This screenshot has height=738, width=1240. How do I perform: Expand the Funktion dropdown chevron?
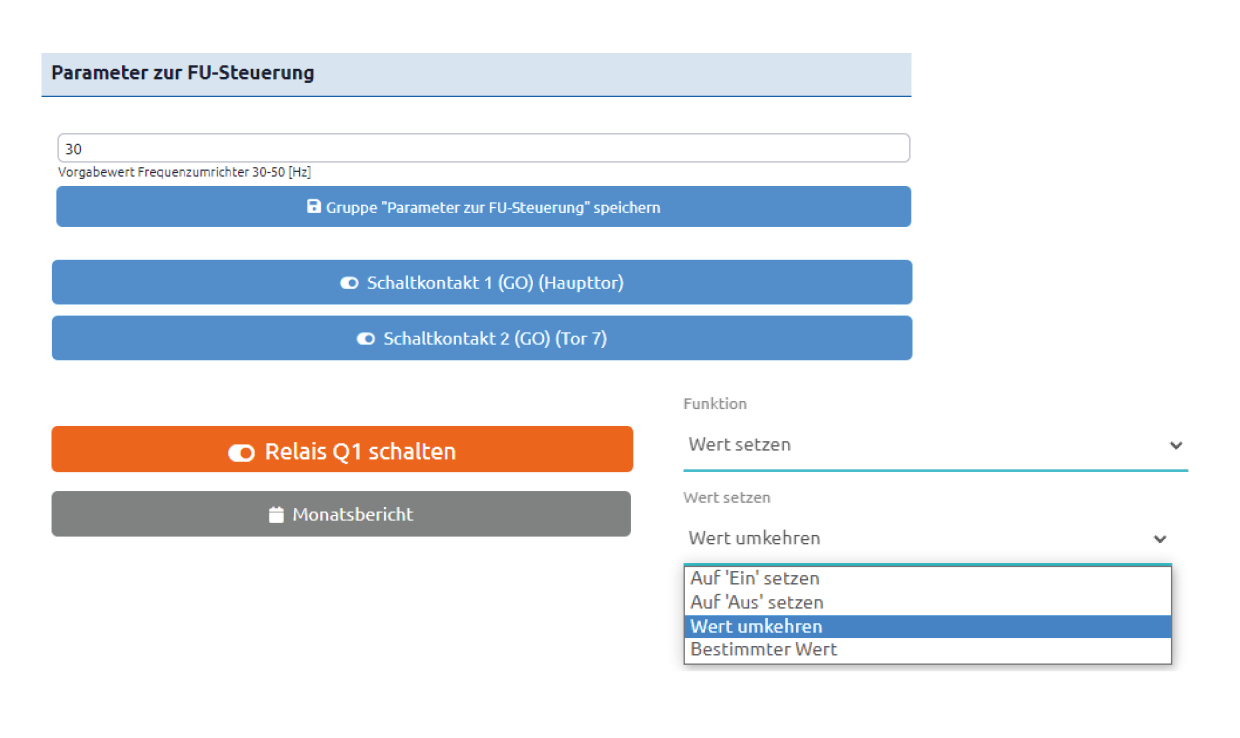coord(1176,446)
